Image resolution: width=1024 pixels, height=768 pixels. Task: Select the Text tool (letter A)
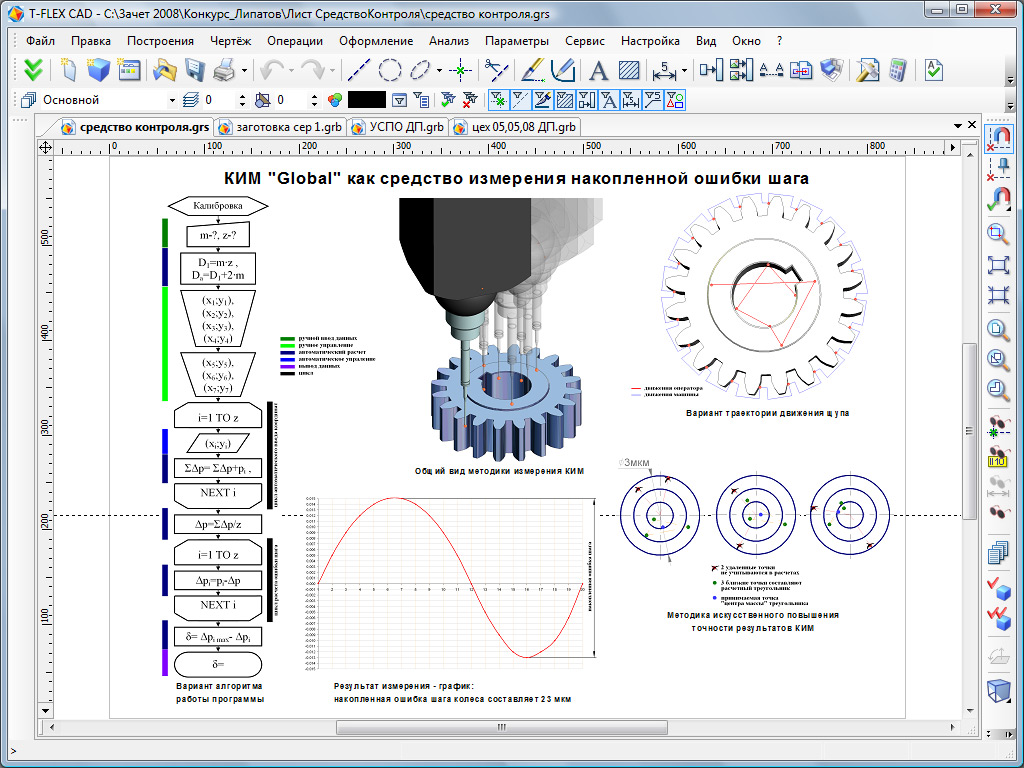598,70
